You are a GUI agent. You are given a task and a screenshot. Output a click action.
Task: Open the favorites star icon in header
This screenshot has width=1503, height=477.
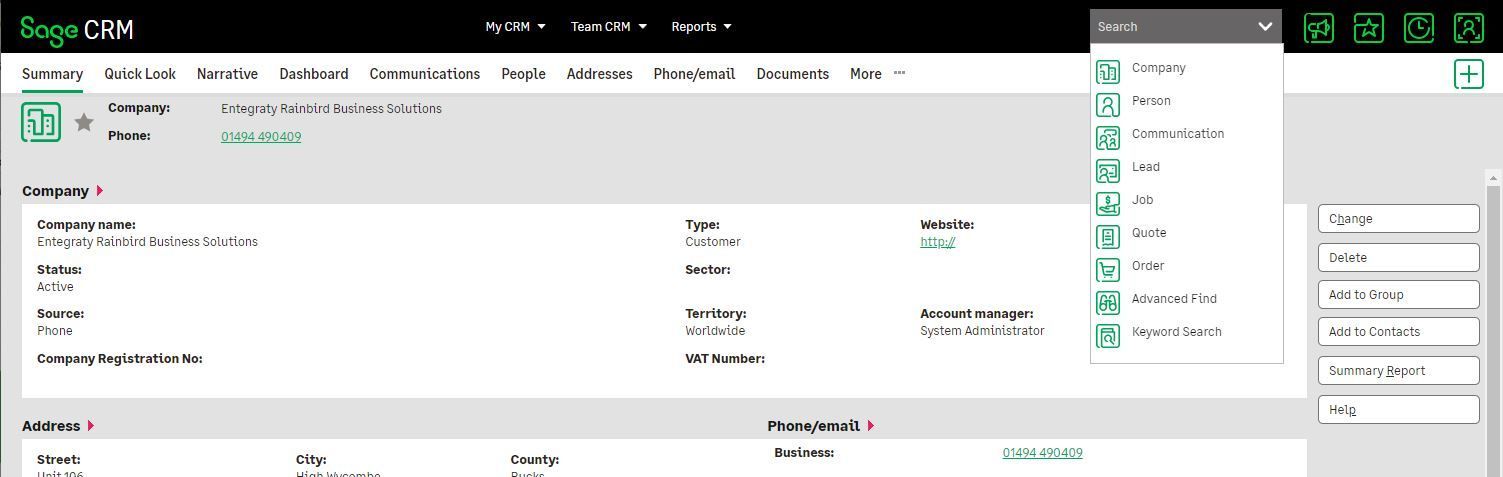[1369, 27]
